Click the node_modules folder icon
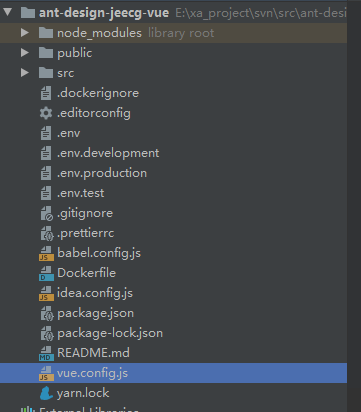The width and height of the screenshot is (361, 412). pyautogui.click(x=46, y=33)
